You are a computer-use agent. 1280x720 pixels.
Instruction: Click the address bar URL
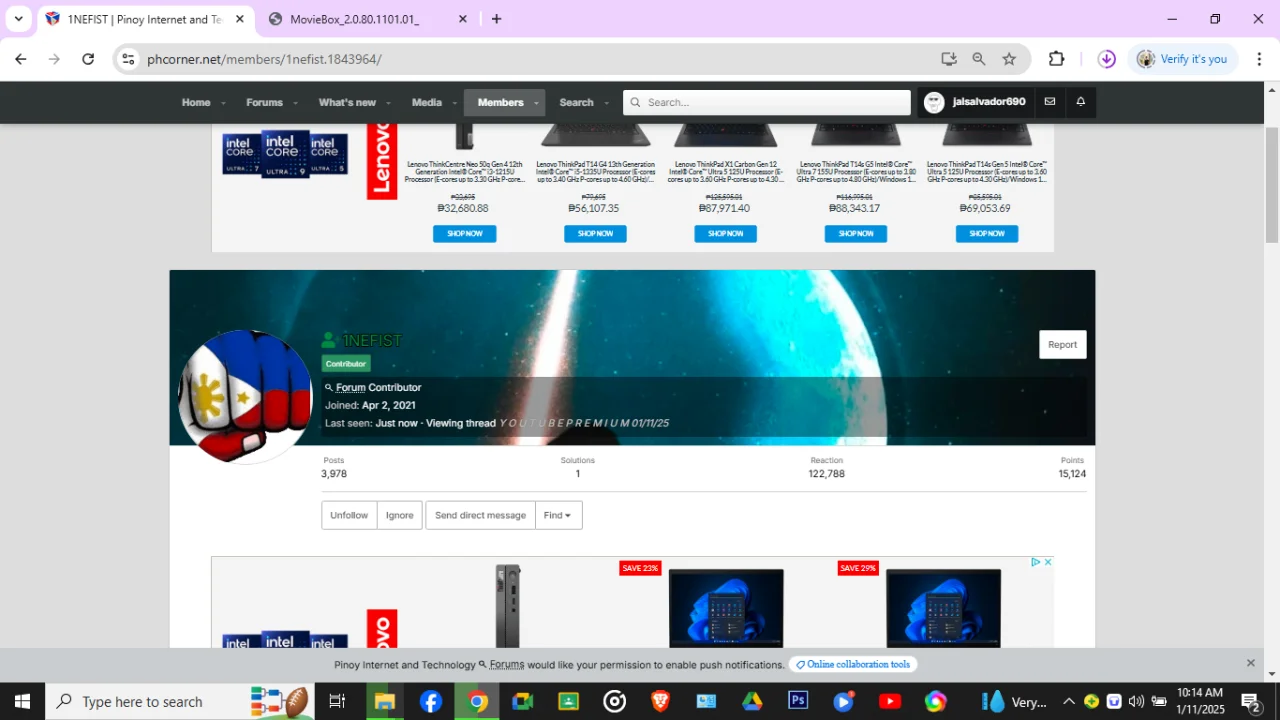click(264, 59)
